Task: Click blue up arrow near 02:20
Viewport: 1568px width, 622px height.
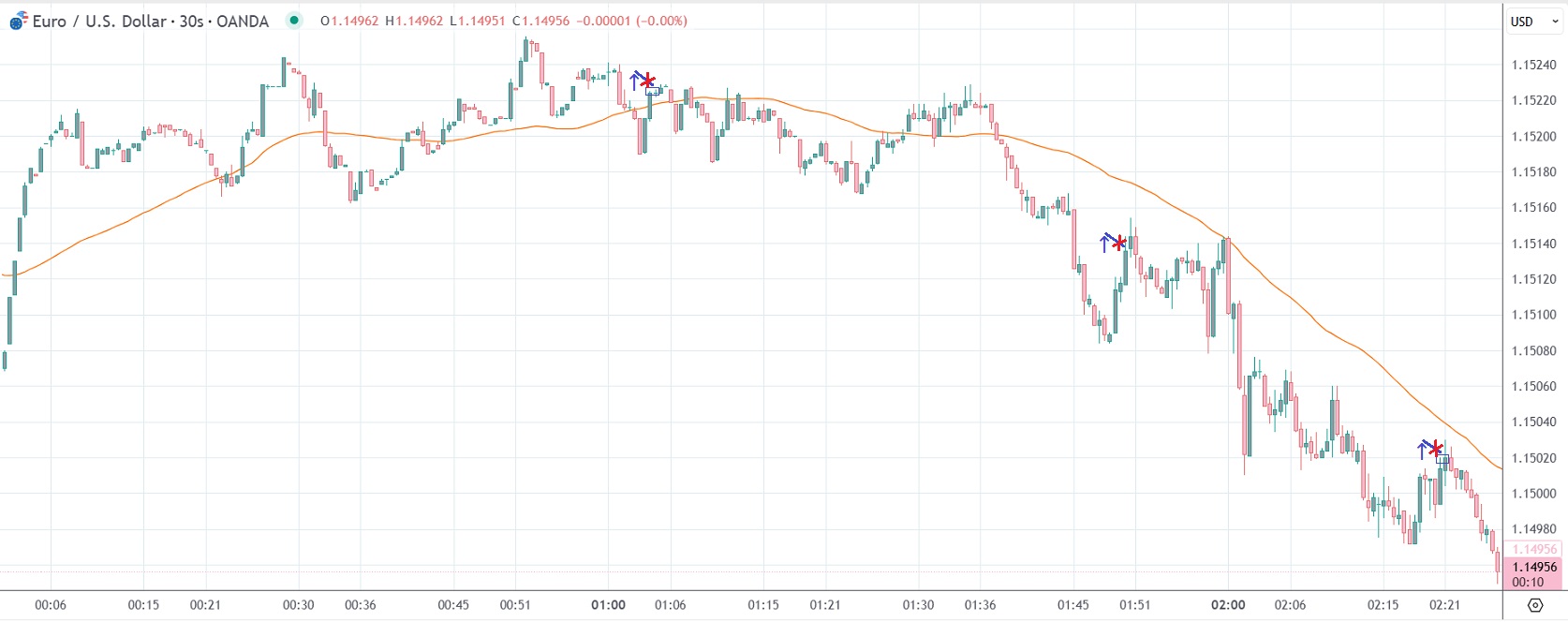Action: tap(1422, 451)
